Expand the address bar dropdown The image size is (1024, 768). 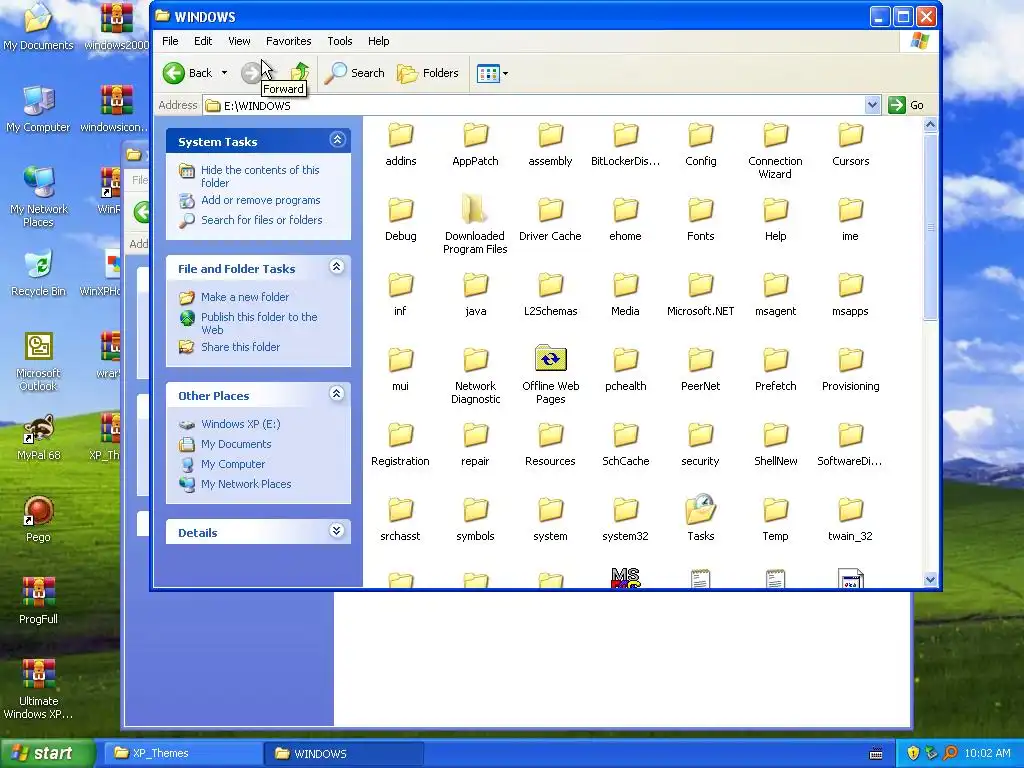(x=872, y=105)
